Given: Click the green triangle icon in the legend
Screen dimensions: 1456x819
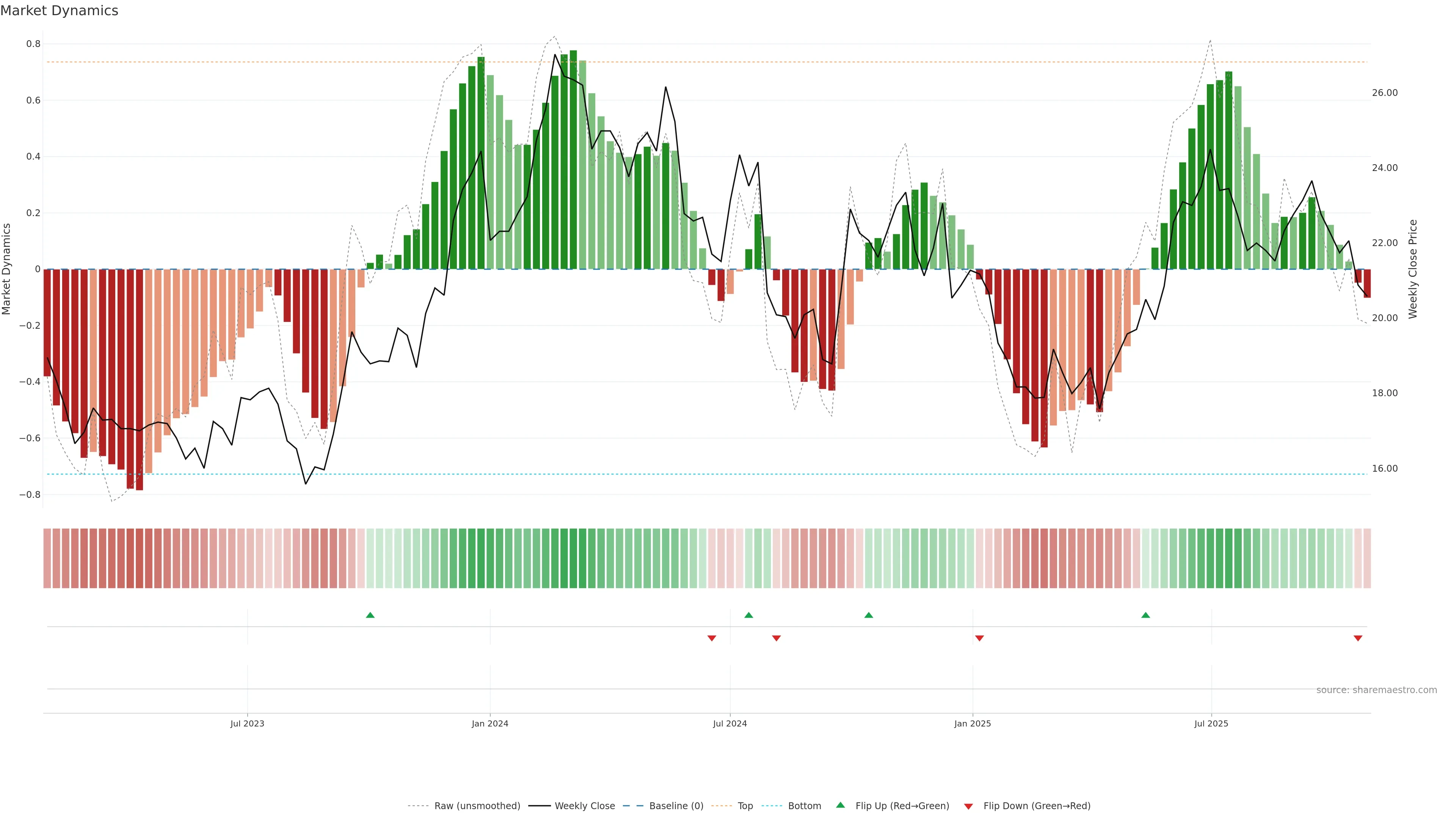Looking at the screenshot, I should coord(841,805).
